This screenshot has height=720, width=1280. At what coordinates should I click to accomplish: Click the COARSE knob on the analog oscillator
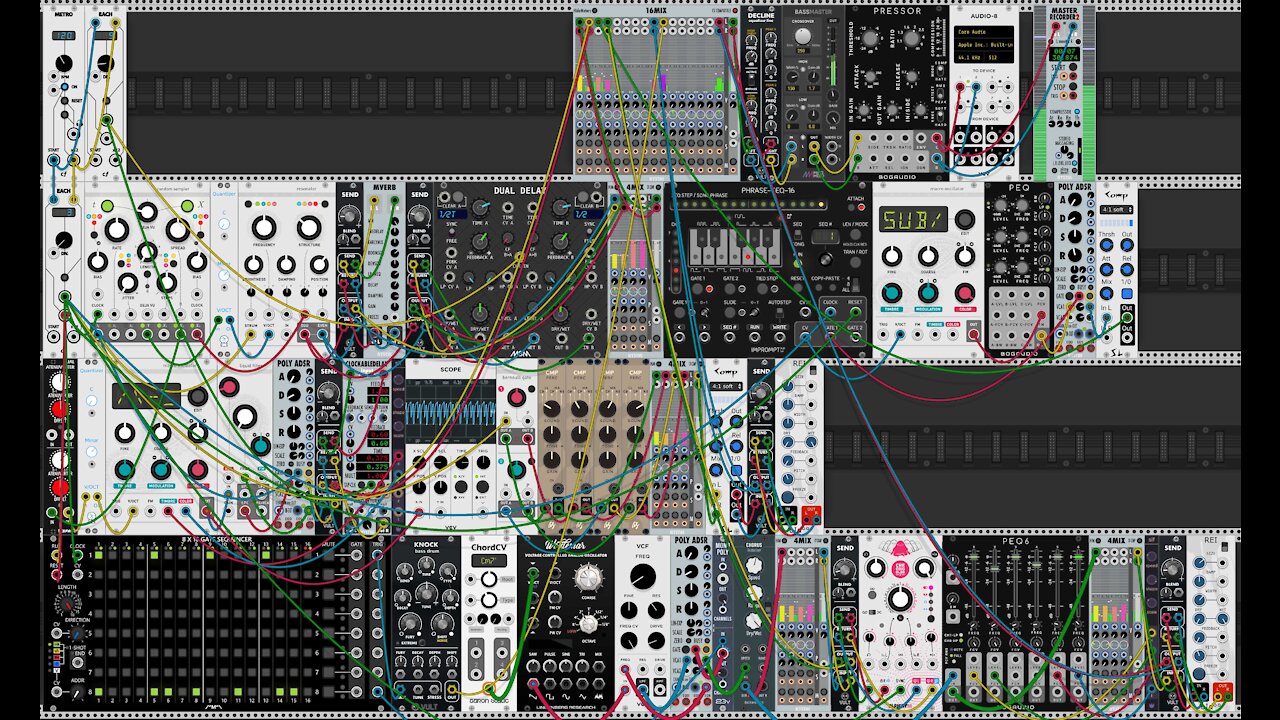pyautogui.click(x=589, y=577)
